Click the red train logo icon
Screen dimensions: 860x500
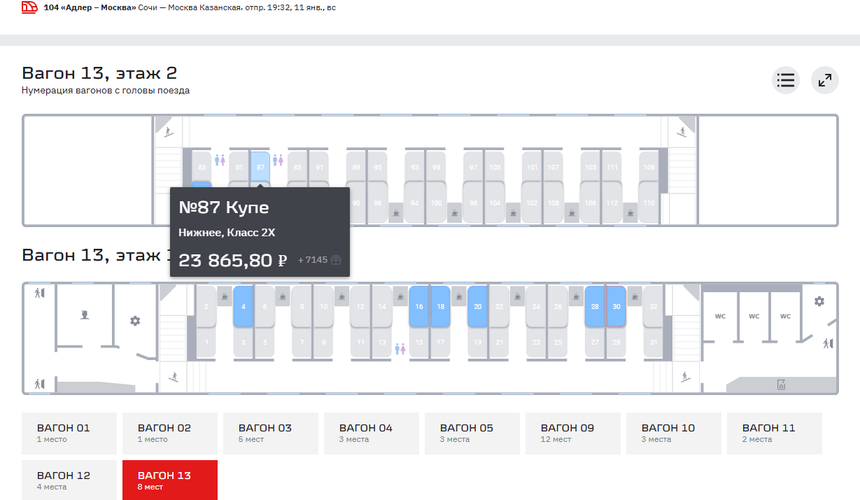pos(29,7)
